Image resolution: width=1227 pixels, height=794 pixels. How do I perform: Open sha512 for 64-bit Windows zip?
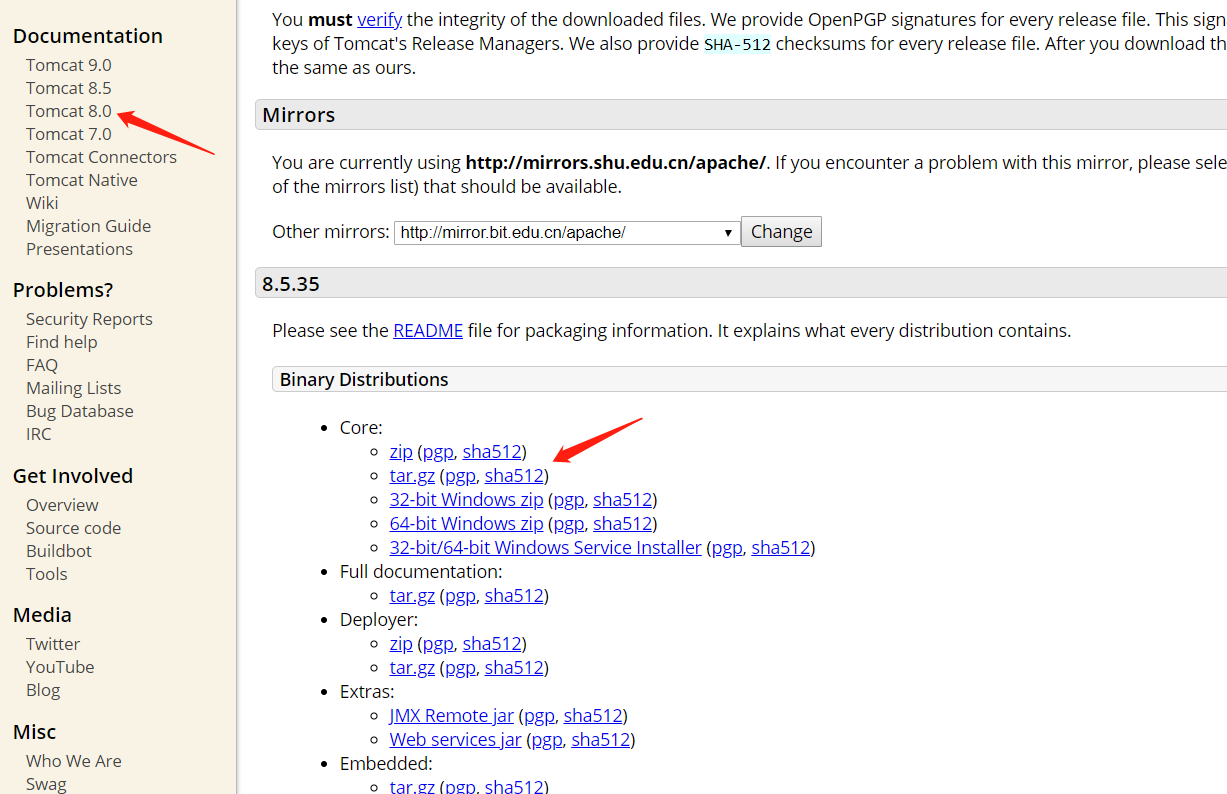click(x=622, y=524)
